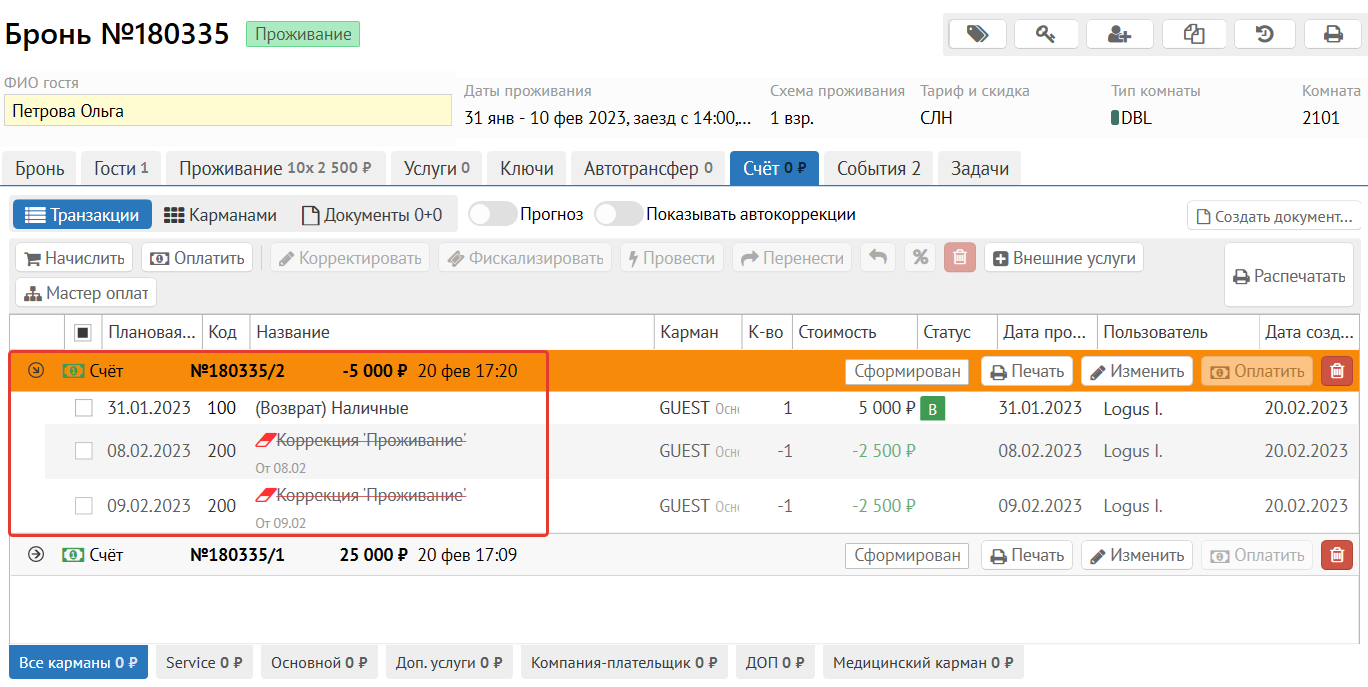The width and height of the screenshot is (1368, 687).
Task: Delete invoice №180335/1 with red trash icon
Action: [x=1337, y=555]
